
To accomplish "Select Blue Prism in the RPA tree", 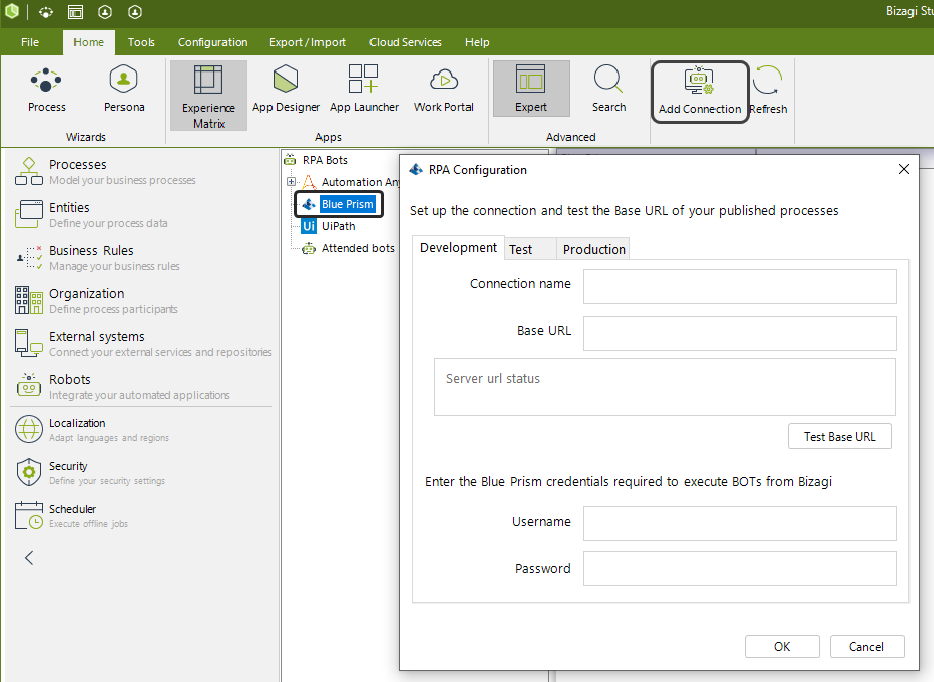I will (x=347, y=204).
